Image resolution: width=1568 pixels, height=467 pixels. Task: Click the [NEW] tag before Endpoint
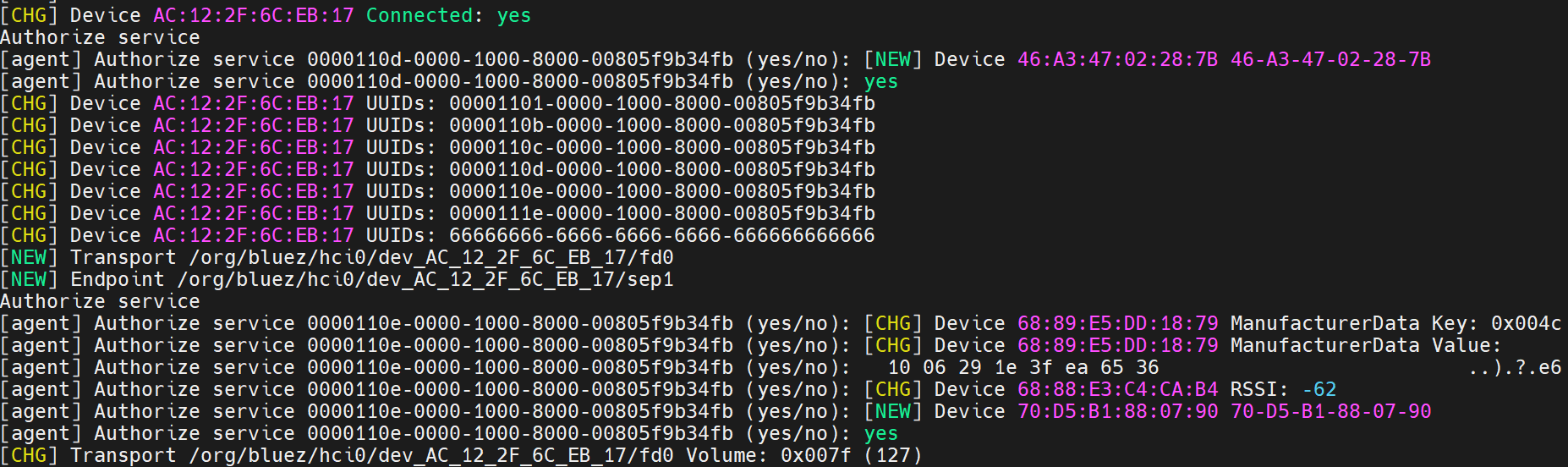click(29, 279)
